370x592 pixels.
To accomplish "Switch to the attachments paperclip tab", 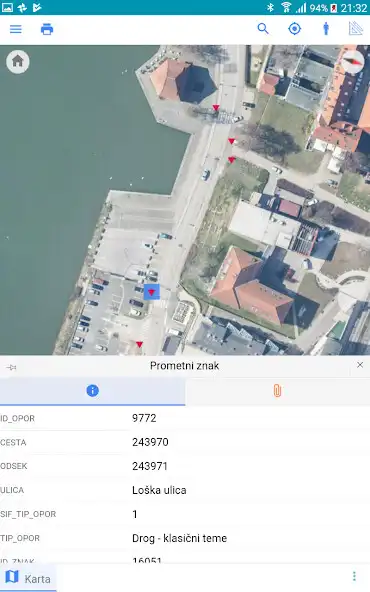I will [x=278, y=390].
